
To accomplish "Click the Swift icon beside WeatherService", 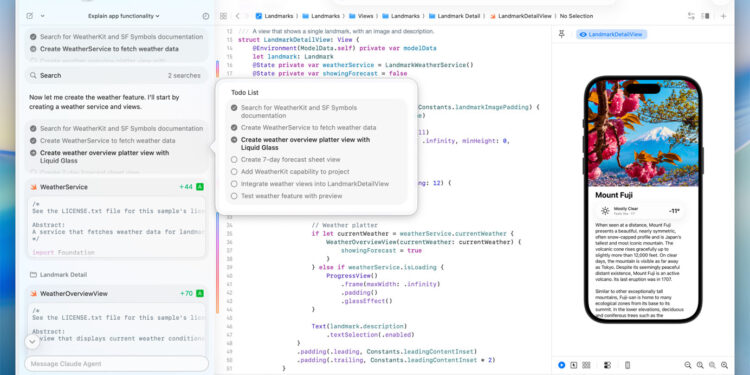I will pos(33,187).
